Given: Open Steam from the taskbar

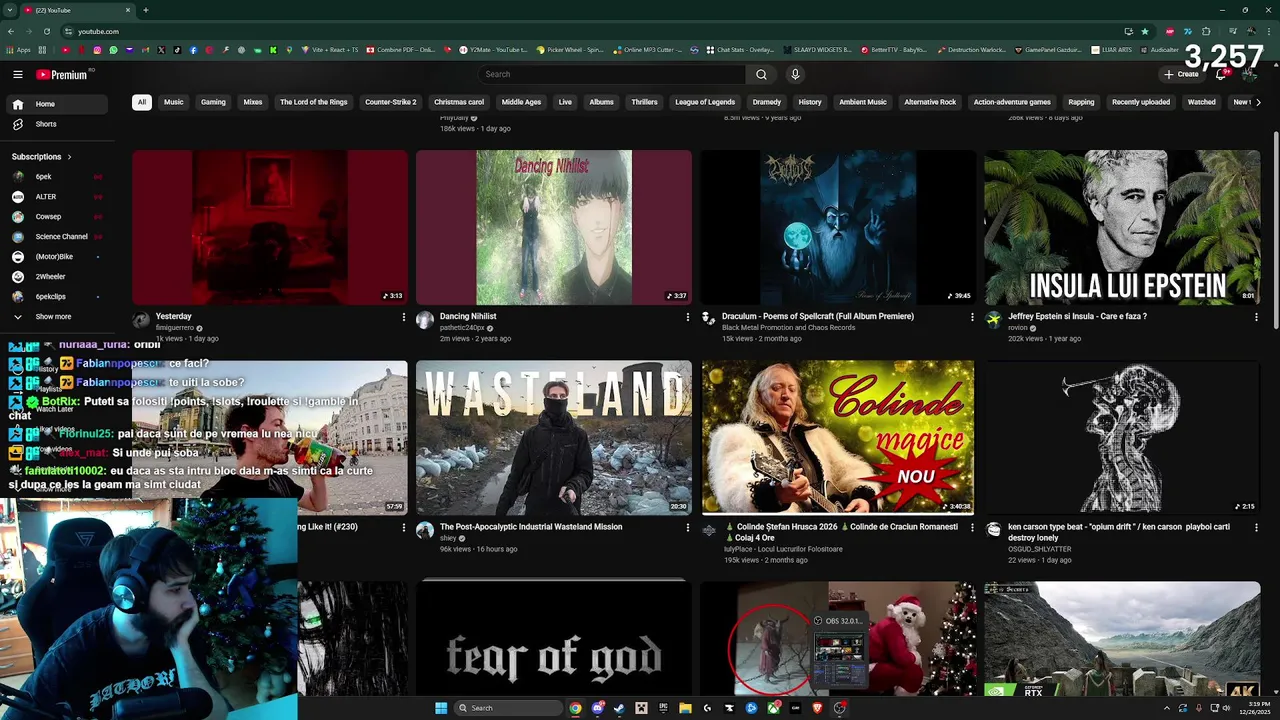Looking at the screenshot, I should click(619, 708).
